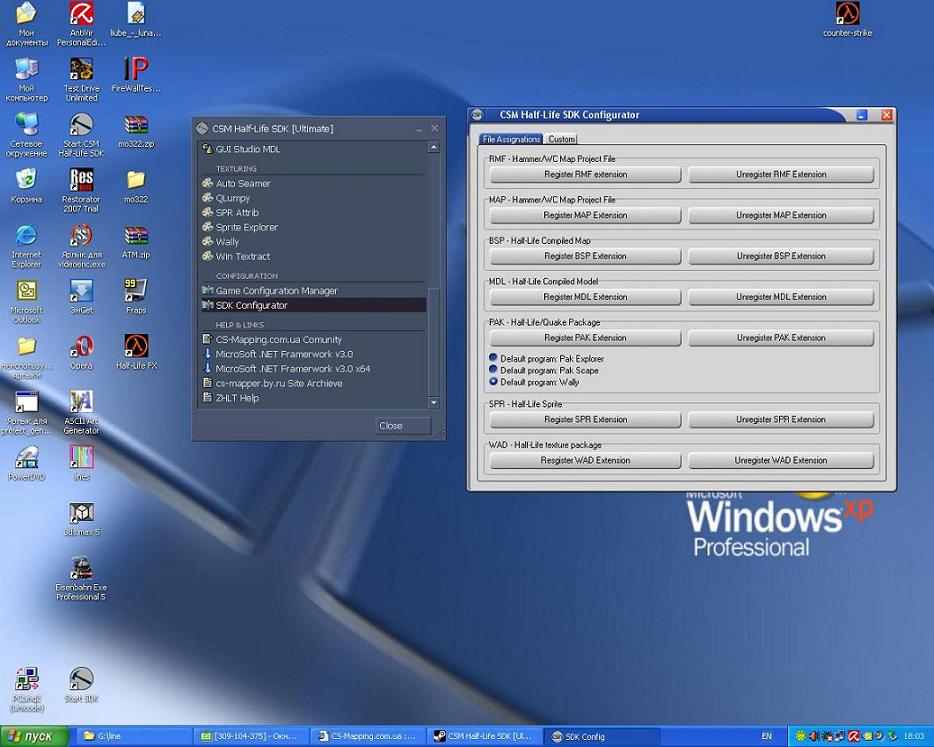Open Microsoft Outlook desktop icon
The width and height of the screenshot is (934, 747).
point(26,301)
